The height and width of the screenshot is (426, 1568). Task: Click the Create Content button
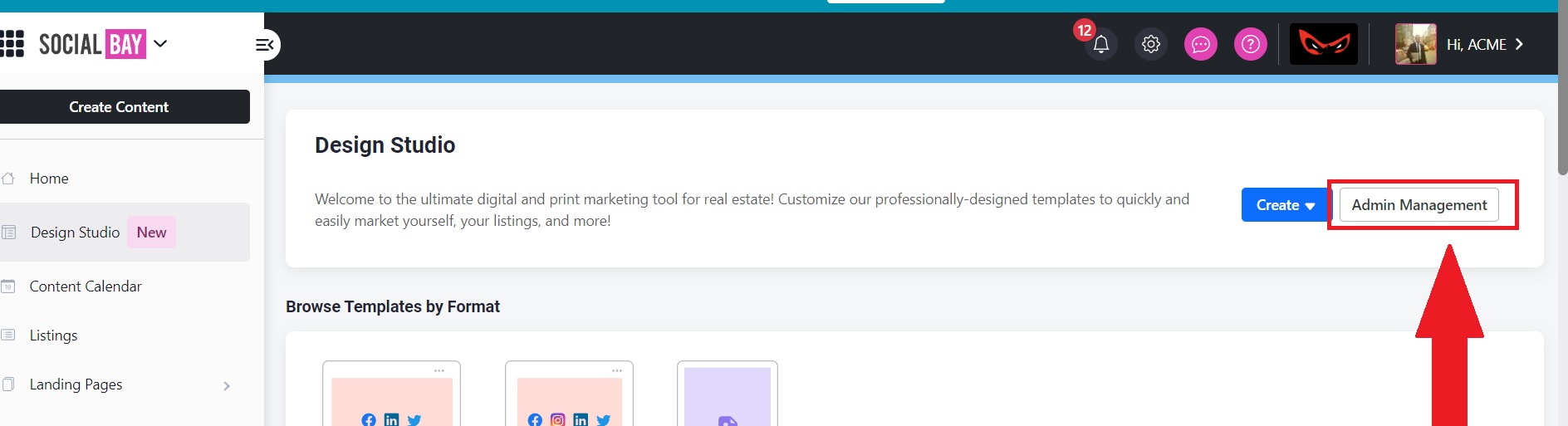[119, 107]
